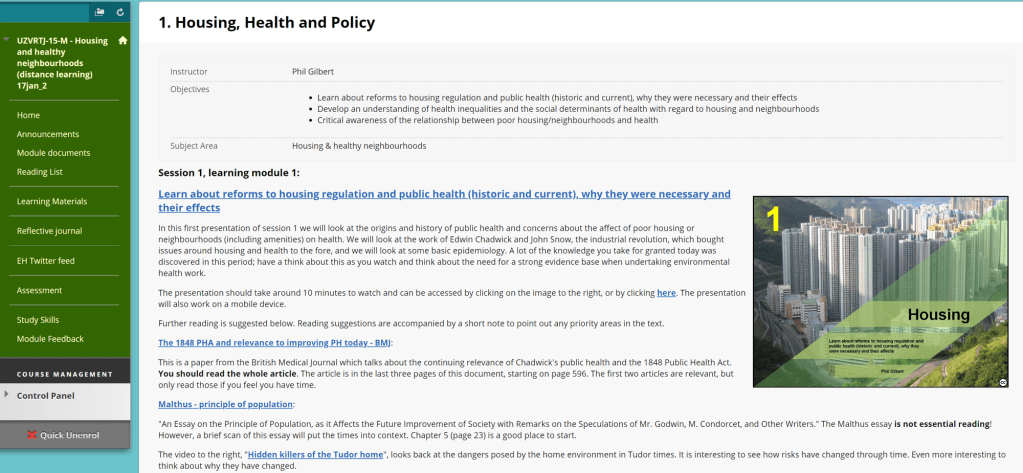Image resolution: width=1023 pixels, height=473 pixels.
Task: Expand the Control Panel section
Action: tap(7, 395)
